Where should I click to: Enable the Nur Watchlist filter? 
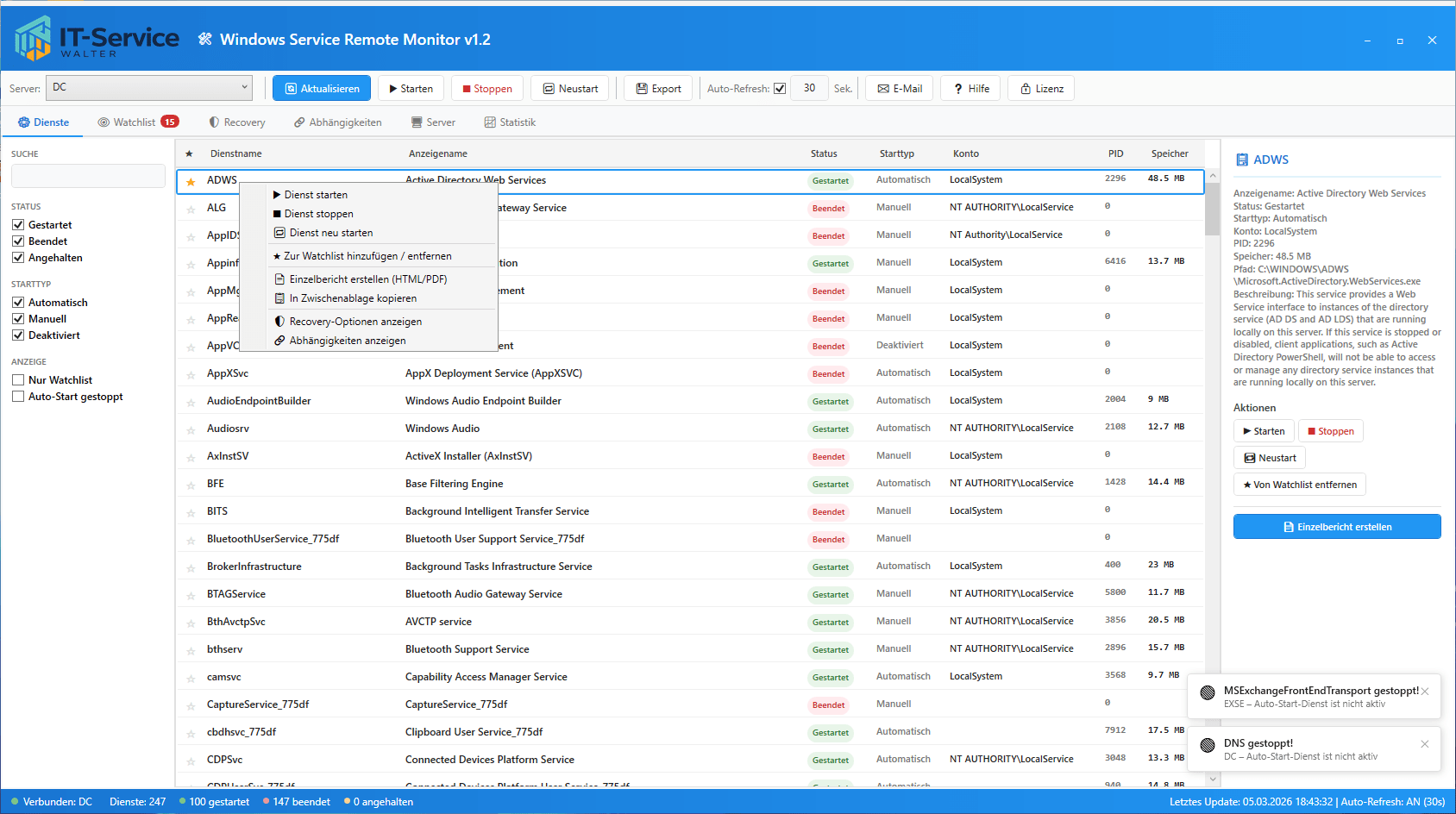click(x=18, y=380)
